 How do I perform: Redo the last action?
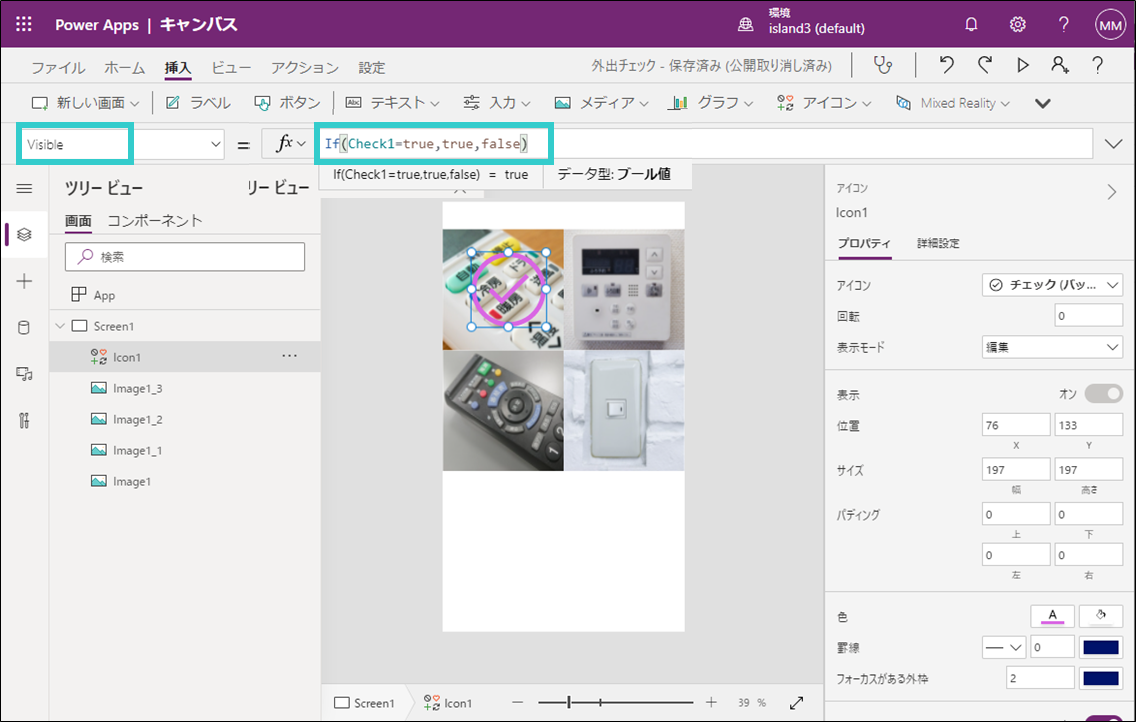[985, 65]
